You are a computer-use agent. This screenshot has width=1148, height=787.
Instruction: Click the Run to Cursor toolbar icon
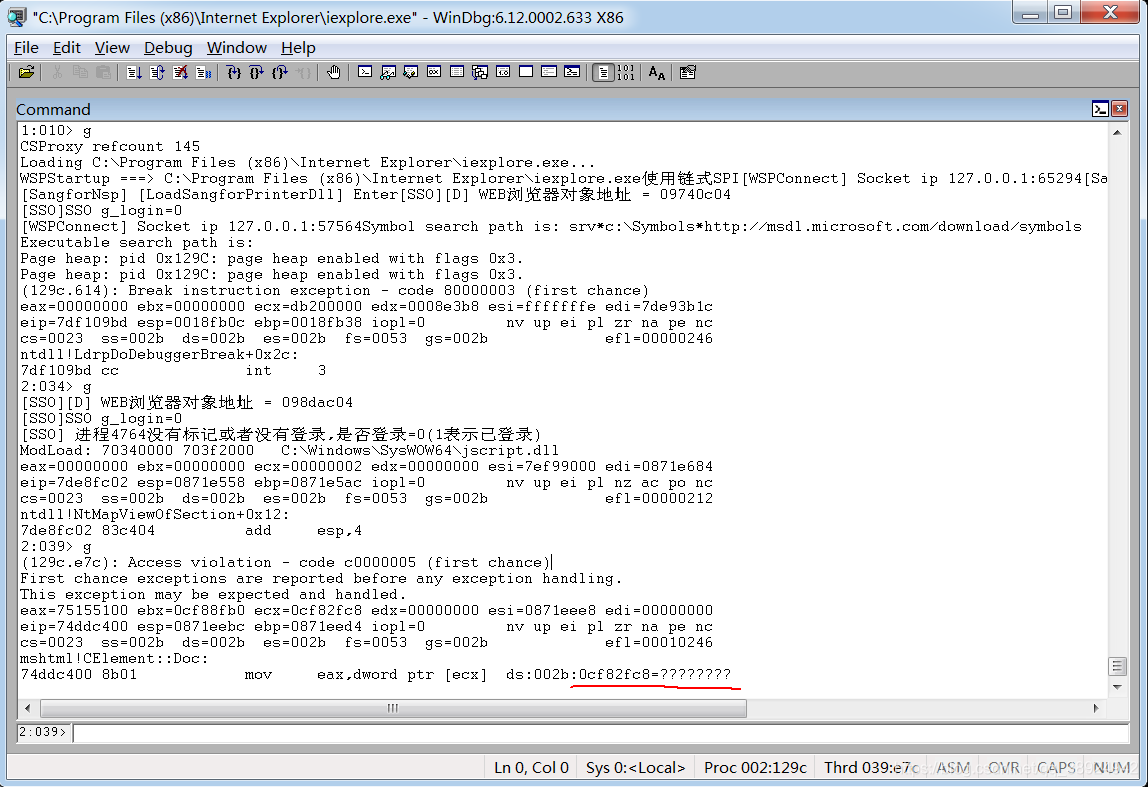[304, 72]
